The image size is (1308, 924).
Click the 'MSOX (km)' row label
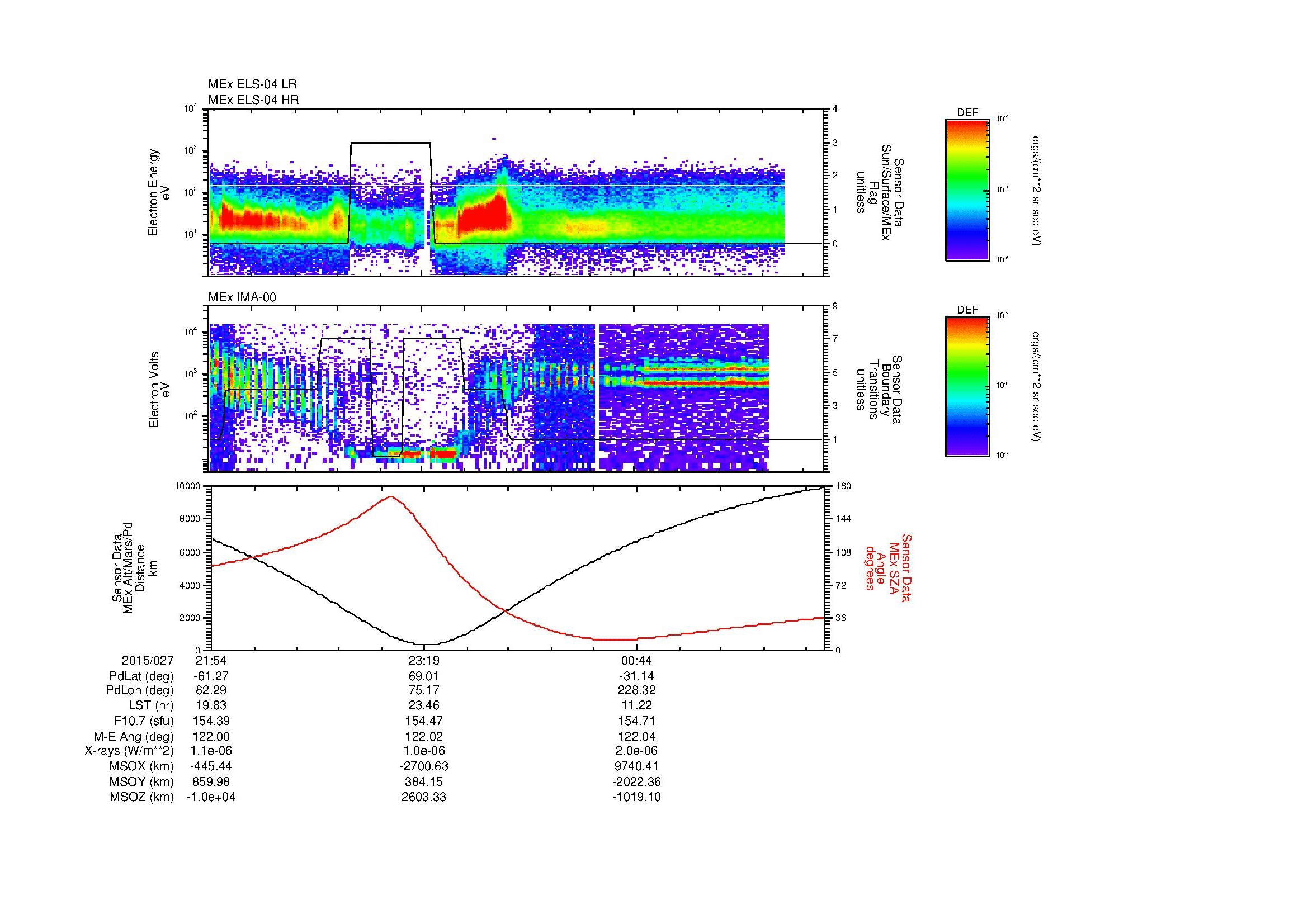pos(141,766)
